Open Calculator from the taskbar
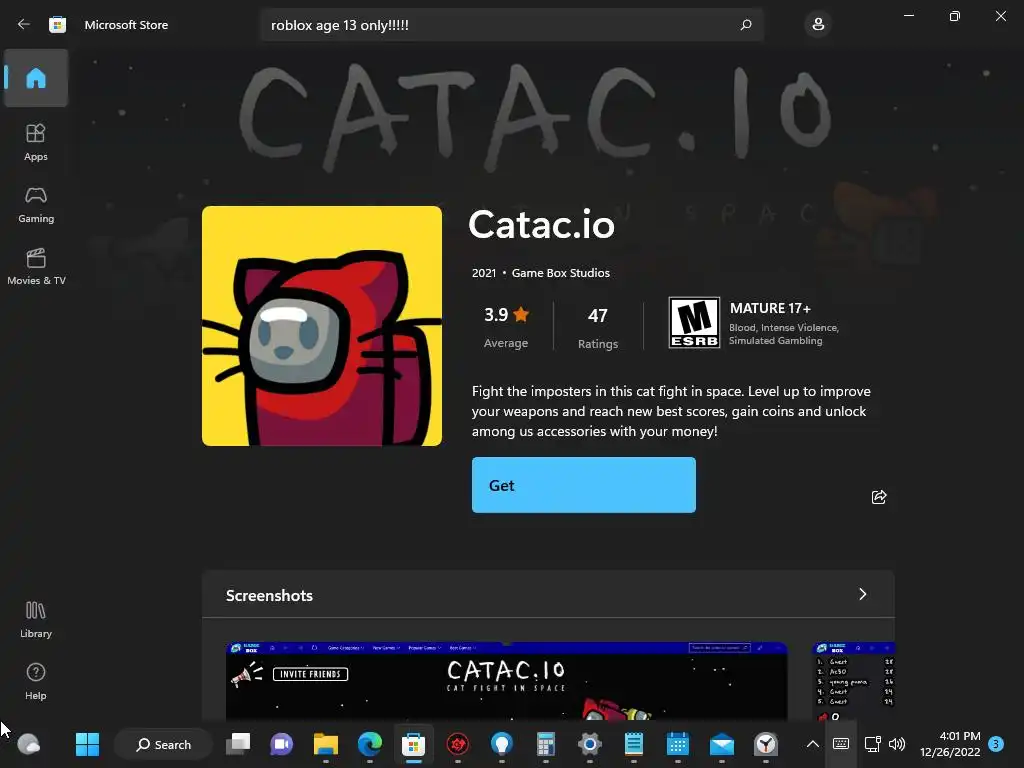Image resolution: width=1024 pixels, height=768 pixels. coord(545,744)
